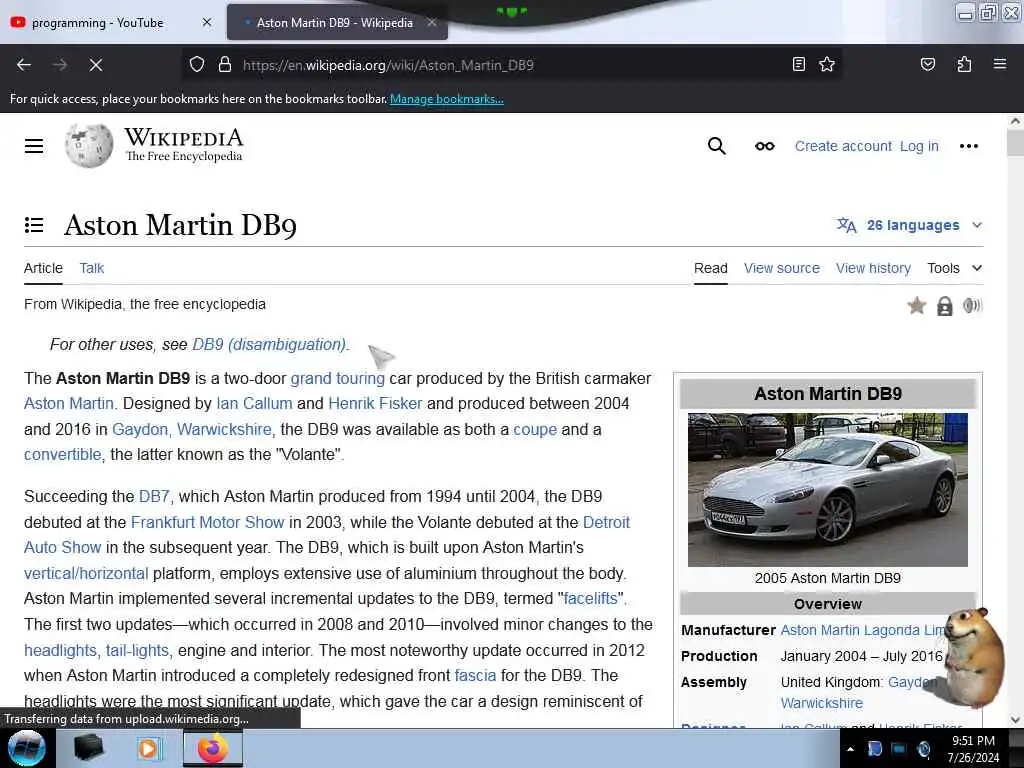Open the Pocket save icon
The width and height of the screenshot is (1024, 768).
click(927, 64)
